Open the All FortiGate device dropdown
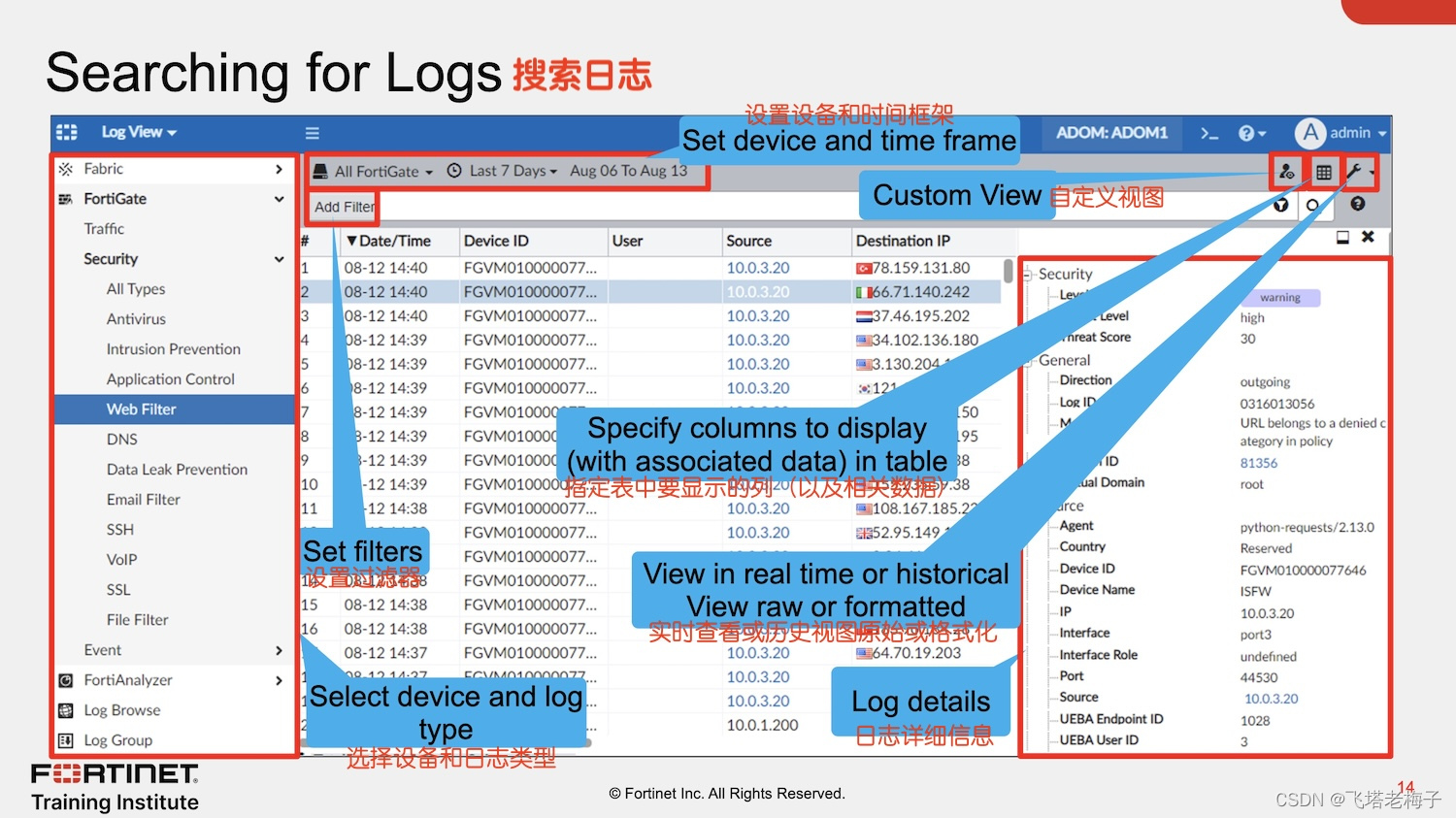The height and width of the screenshot is (818, 1456). tap(383, 172)
